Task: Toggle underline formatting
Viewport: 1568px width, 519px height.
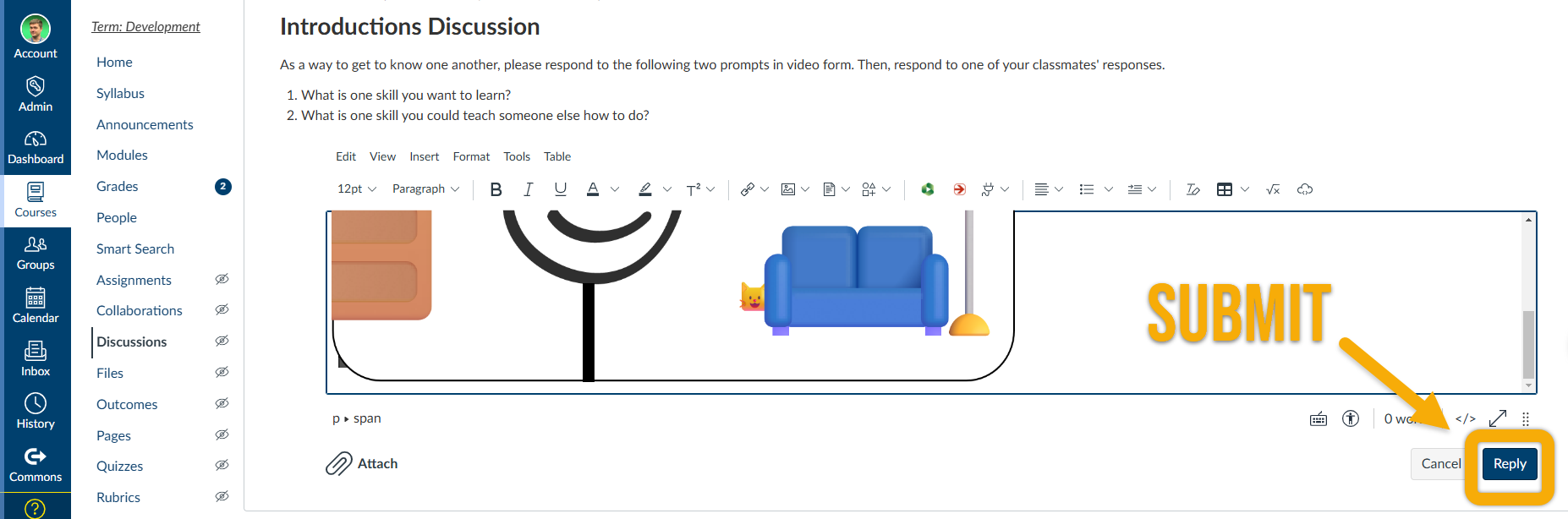Action: coord(560,189)
